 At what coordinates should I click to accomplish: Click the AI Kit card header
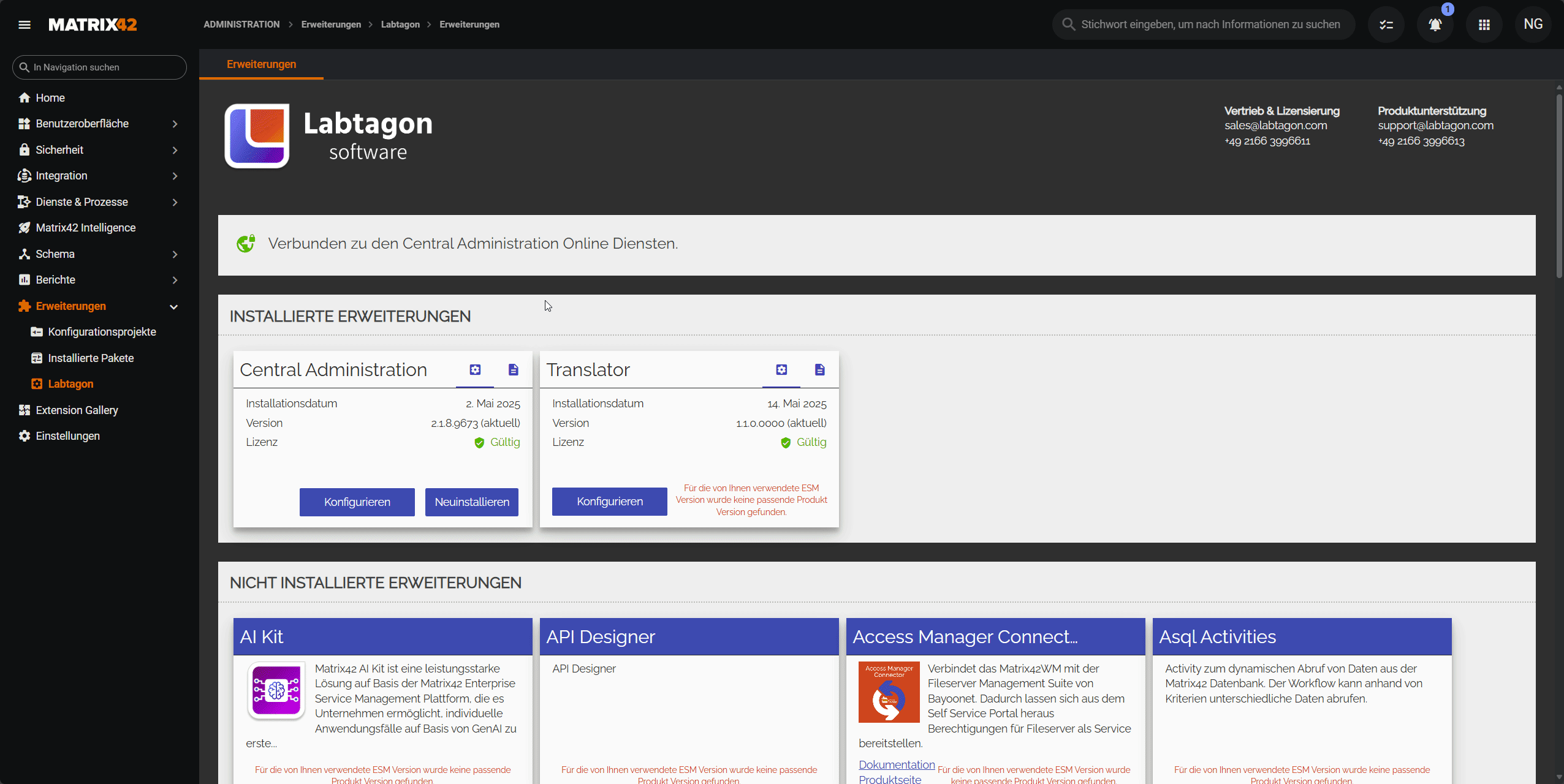tap(382, 637)
